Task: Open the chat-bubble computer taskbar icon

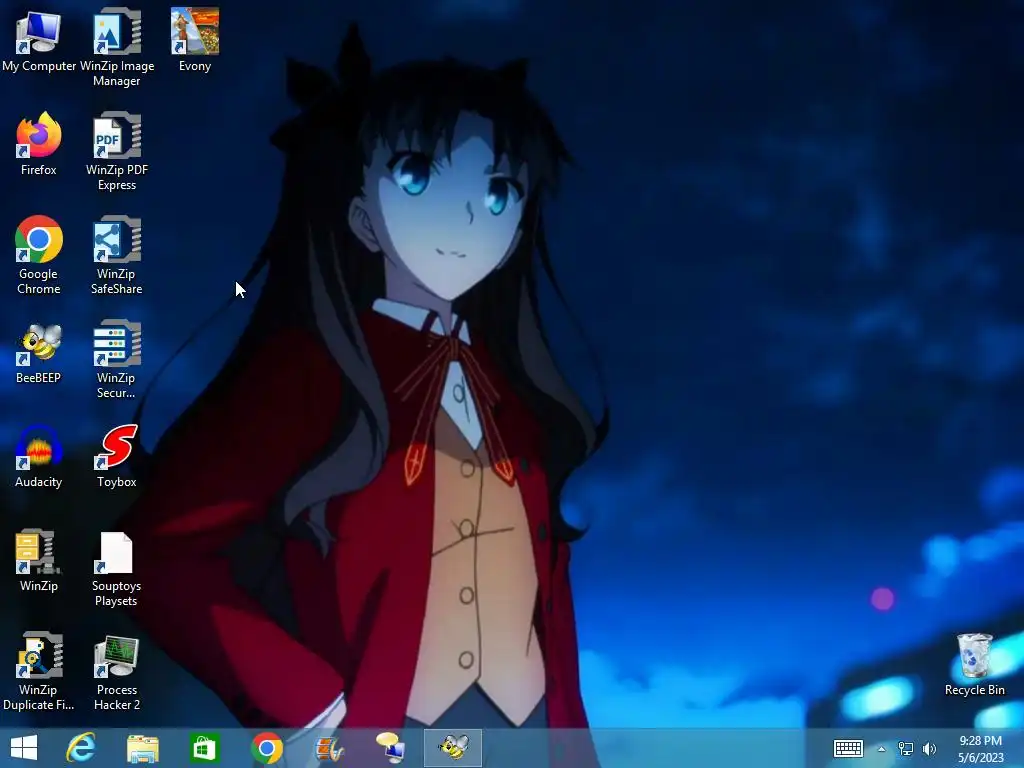Action: tap(391, 748)
